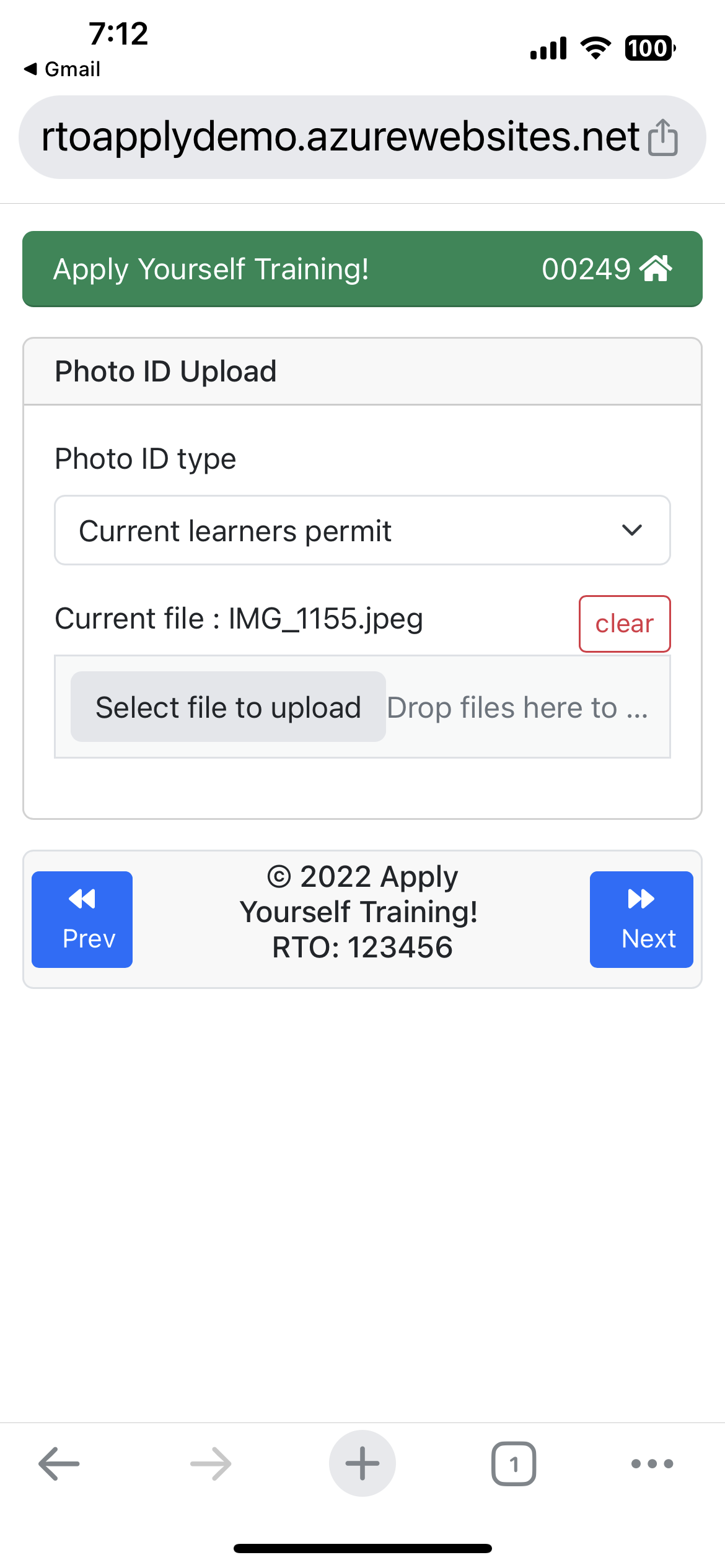The image size is (725, 1568).
Task: Open the tab switcher showing 1 tab
Action: (x=514, y=1463)
